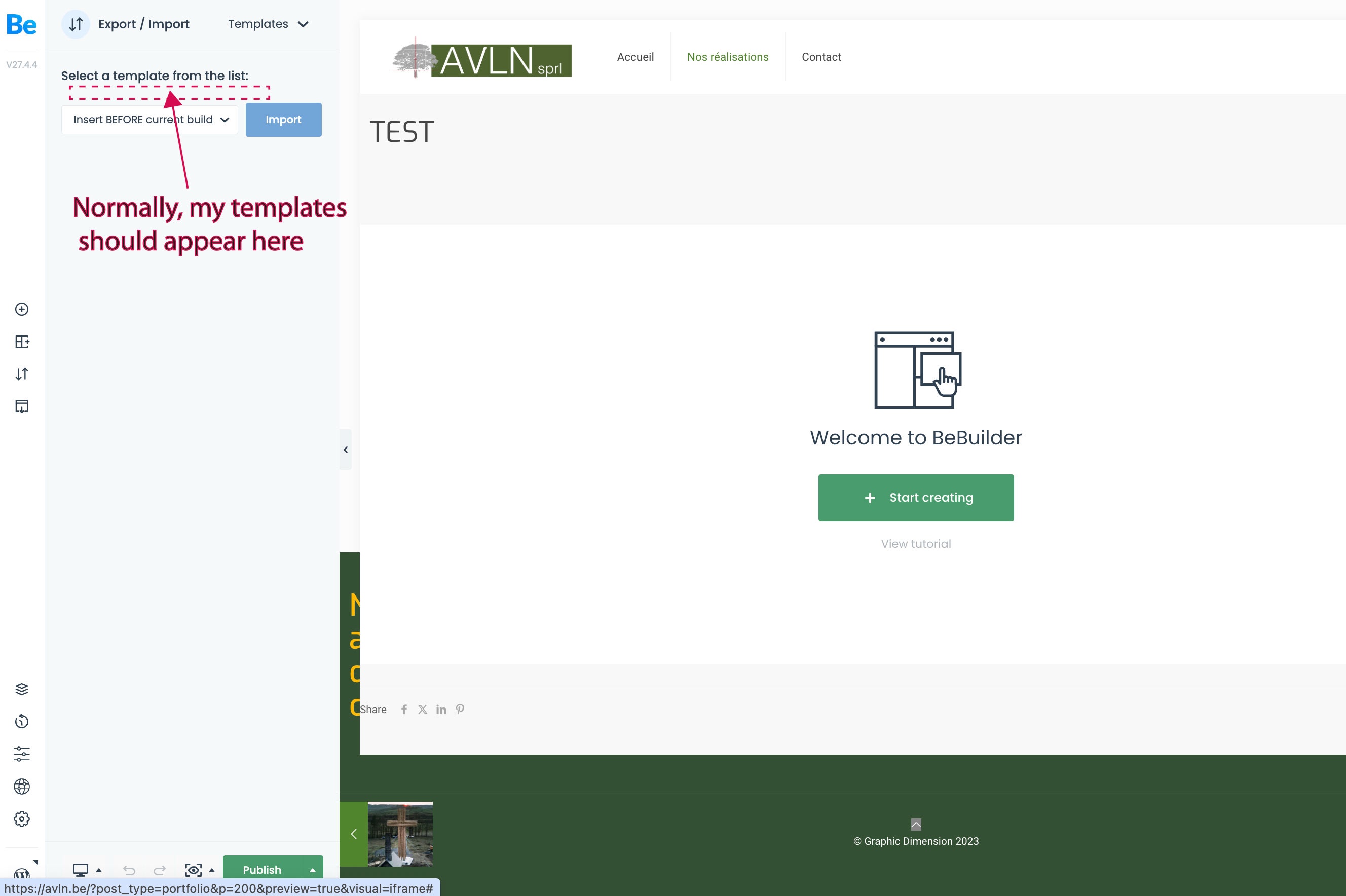
Task: Click the History panel icon
Action: coord(22,721)
